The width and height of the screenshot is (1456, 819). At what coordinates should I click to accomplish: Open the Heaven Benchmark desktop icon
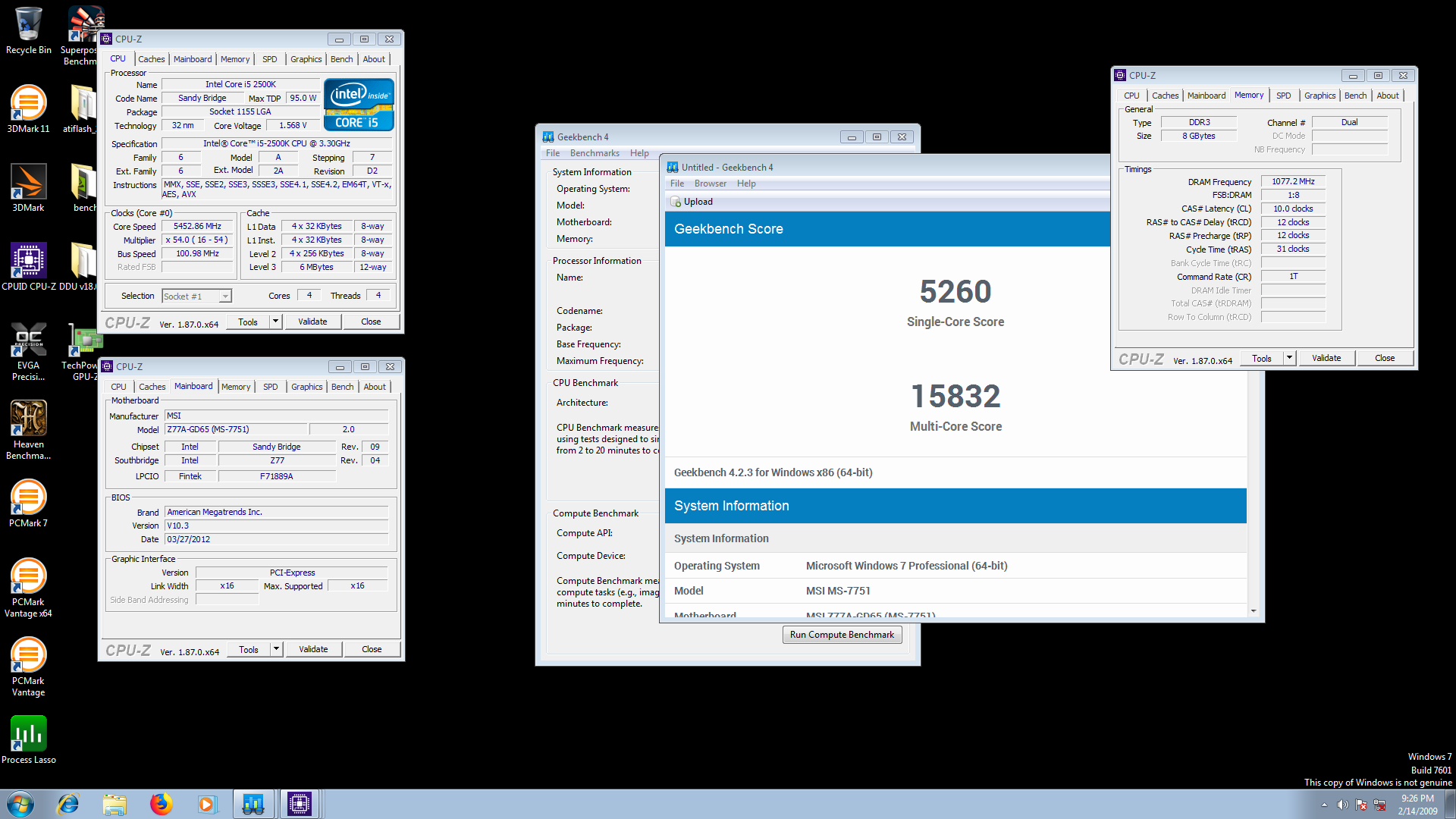pyautogui.click(x=28, y=431)
